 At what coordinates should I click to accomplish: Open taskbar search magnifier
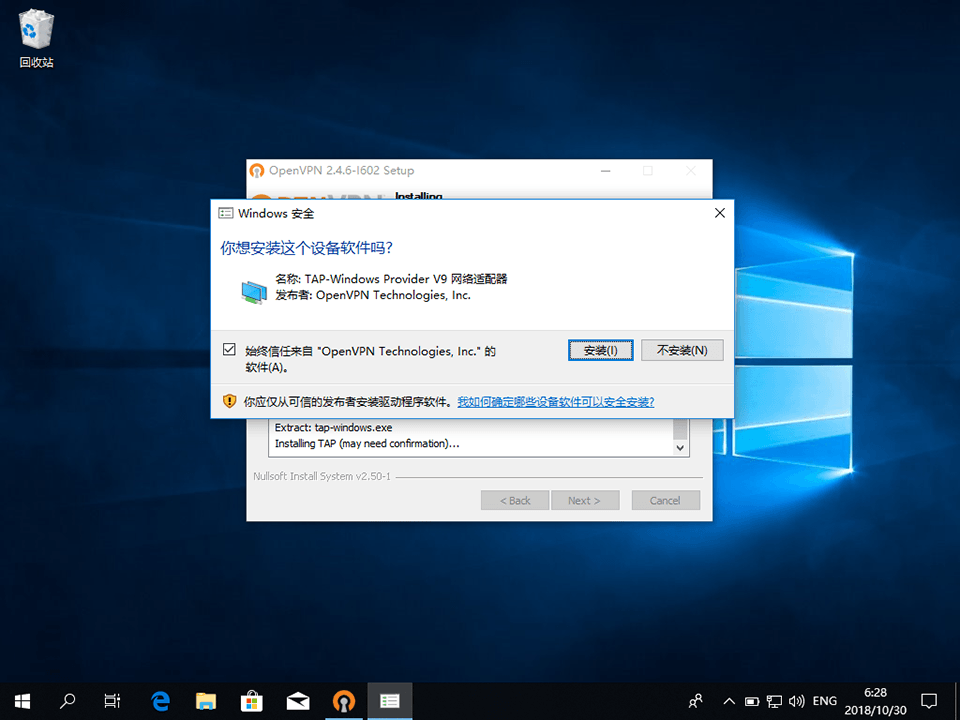click(67, 701)
